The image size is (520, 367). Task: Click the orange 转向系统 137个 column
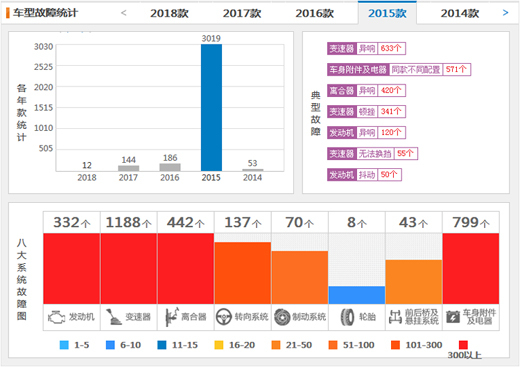coord(243,273)
